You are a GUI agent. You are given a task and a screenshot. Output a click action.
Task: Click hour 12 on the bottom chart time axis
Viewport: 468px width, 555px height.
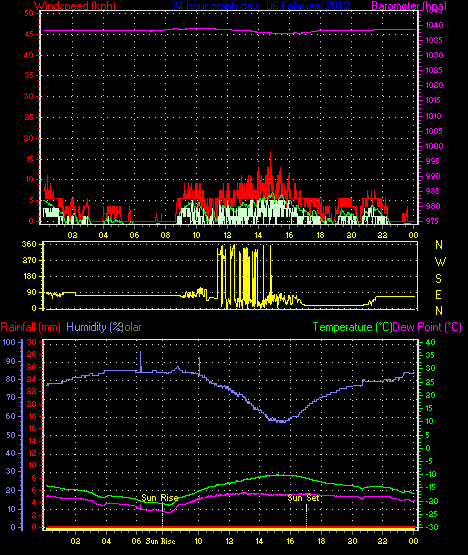(229, 541)
